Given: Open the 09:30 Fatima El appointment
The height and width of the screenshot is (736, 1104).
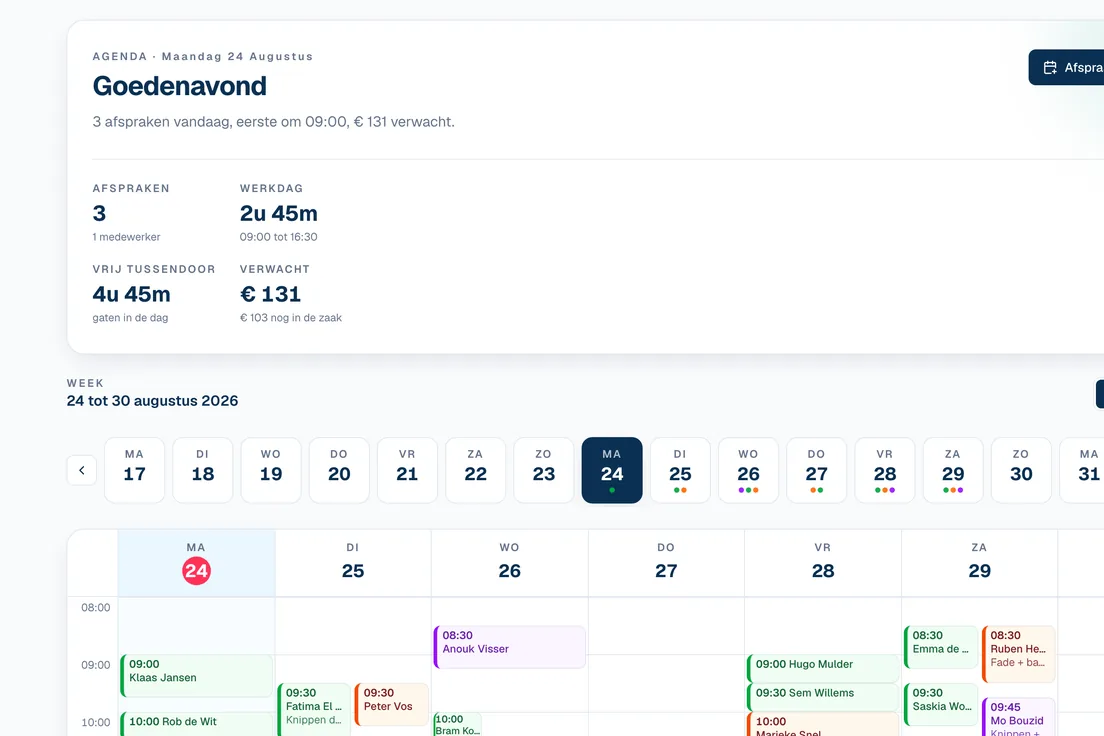Looking at the screenshot, I should tap(314, 709).
